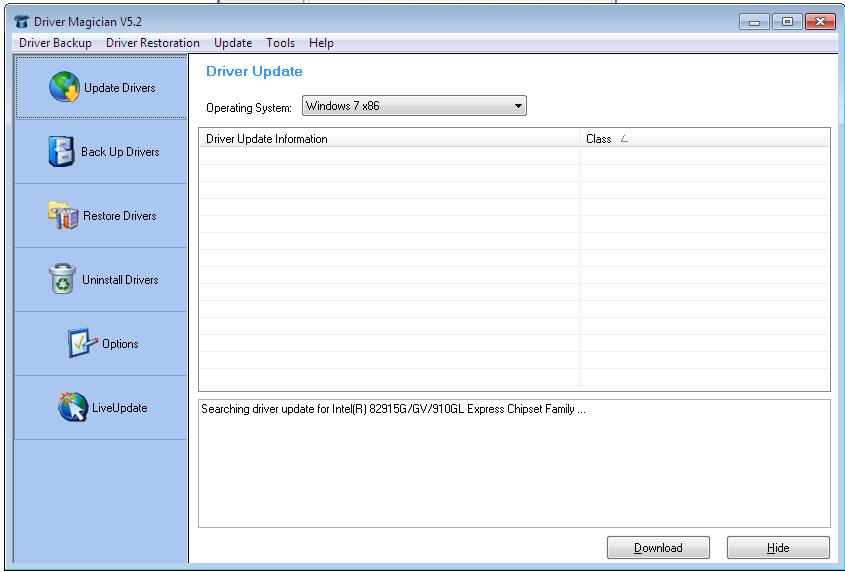The width and height of the screenshot is (845, 572).
Task: Sort by Driver Update Information column
Action: [x=388, y=139]
